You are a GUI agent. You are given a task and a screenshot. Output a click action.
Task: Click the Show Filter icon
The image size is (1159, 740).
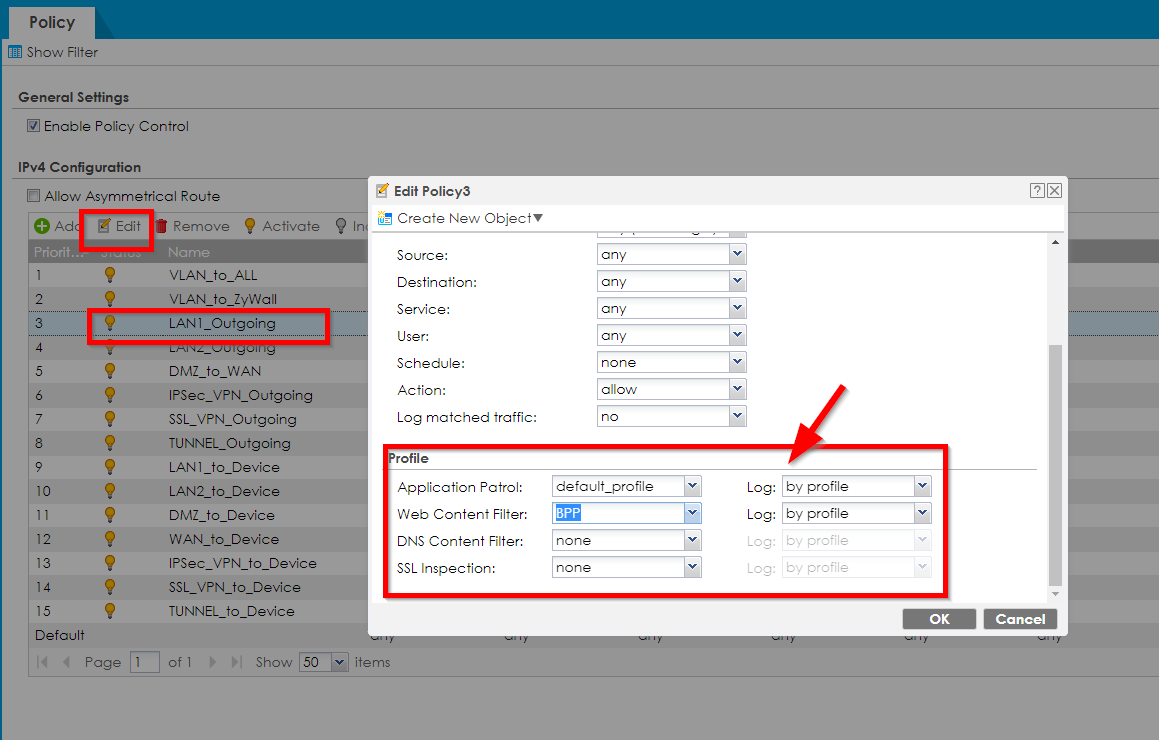tap(15, 52)
